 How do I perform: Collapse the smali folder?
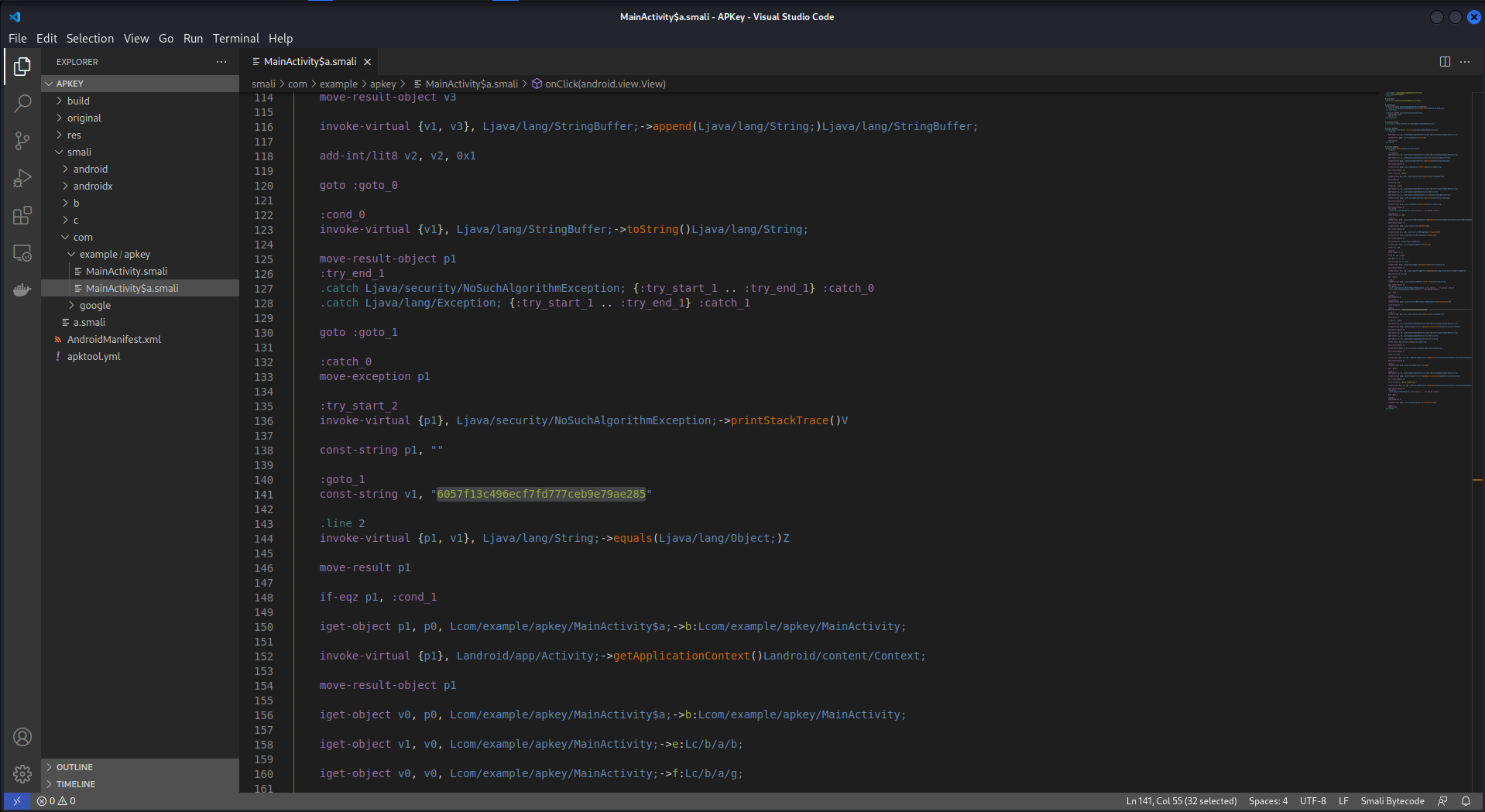pos(140,152)
